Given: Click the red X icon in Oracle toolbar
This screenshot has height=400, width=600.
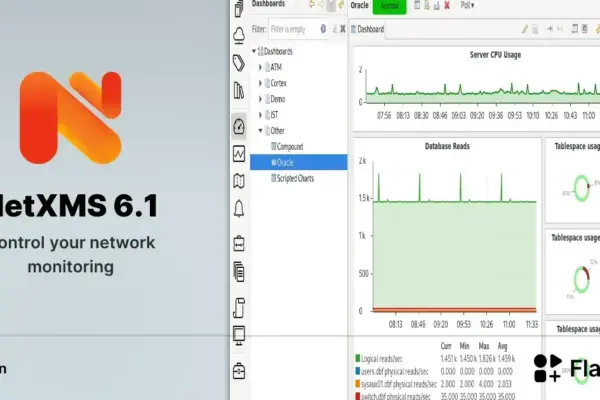Looking at the screenshot, I should click(447, 5).
